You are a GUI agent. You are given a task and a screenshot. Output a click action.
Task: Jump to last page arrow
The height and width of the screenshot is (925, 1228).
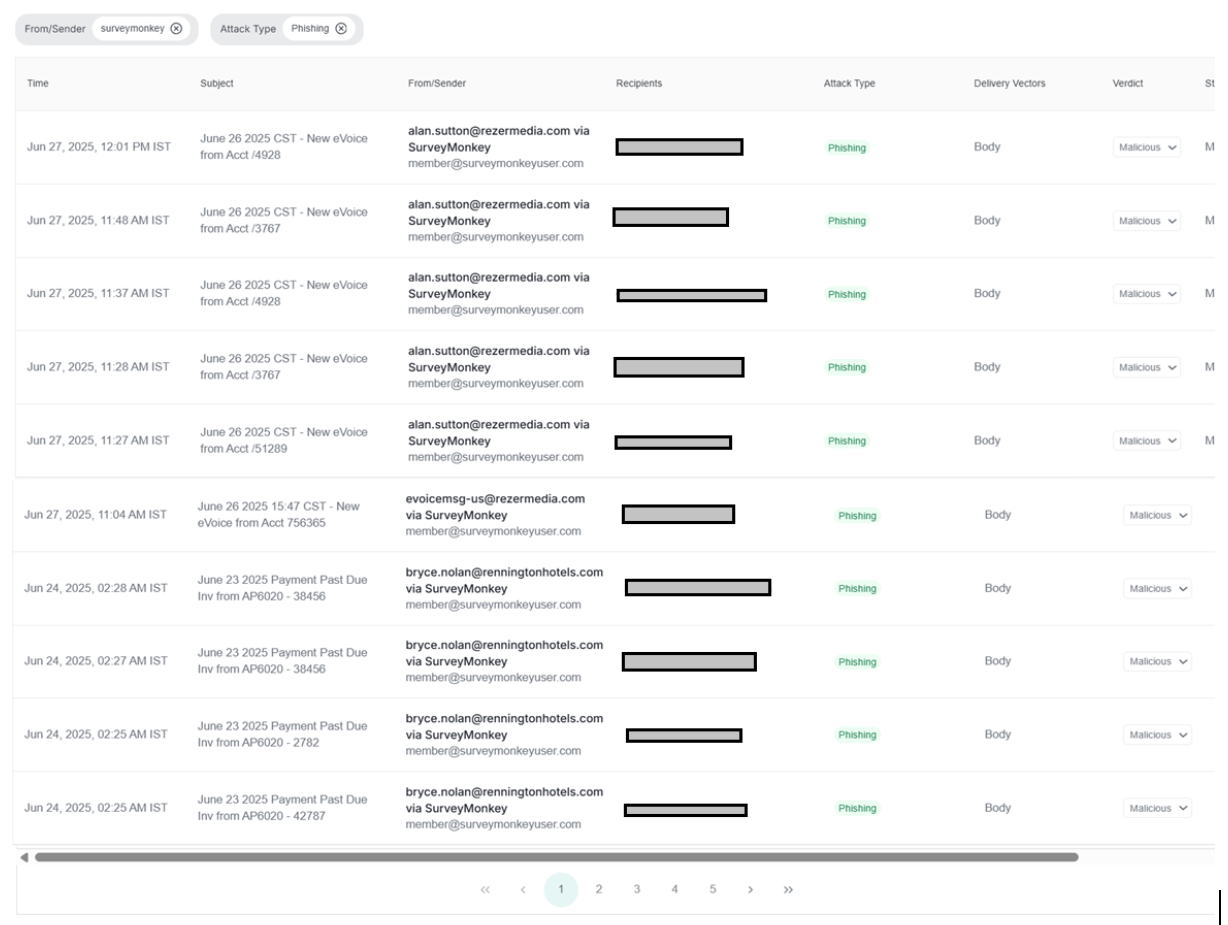788,890
